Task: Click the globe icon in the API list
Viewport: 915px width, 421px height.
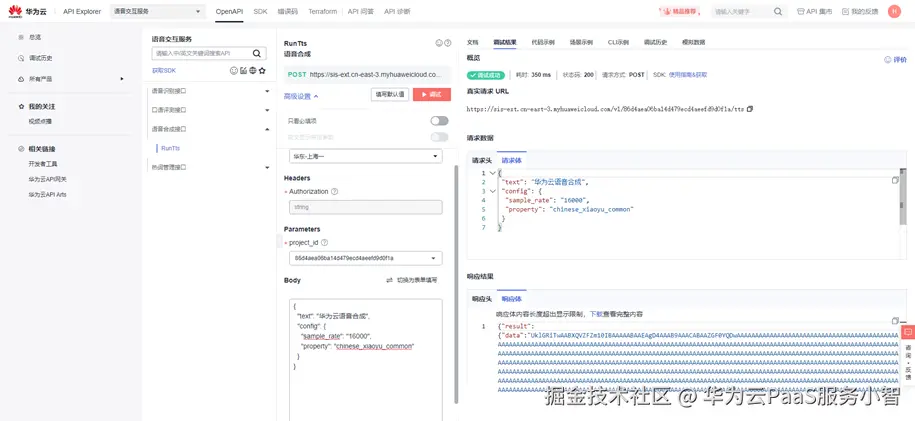Action: 253,71
